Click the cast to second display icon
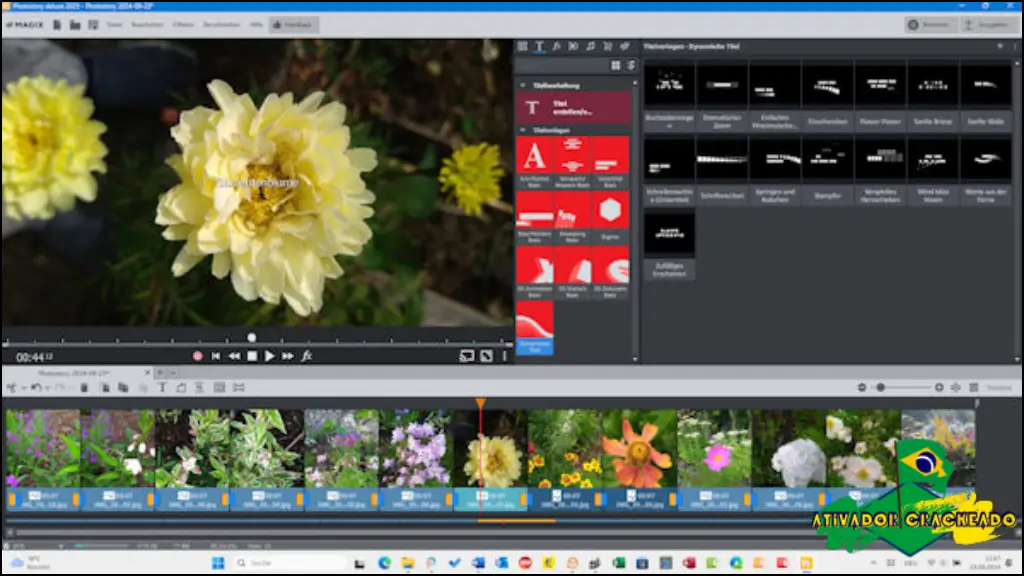Screen dimensions: 1024x576 [467, 356]
